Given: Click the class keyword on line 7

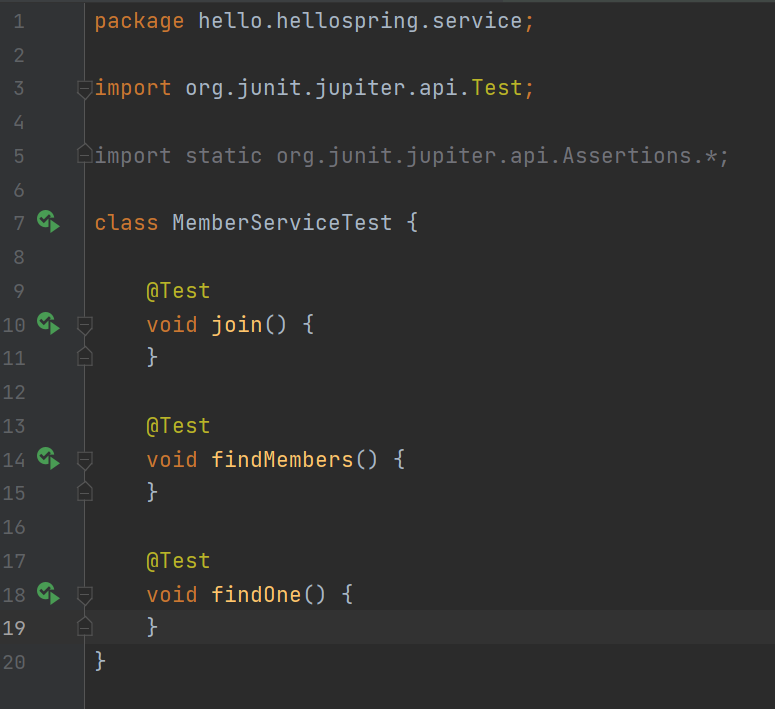Looking at the screenshot, I should (127, 222).
